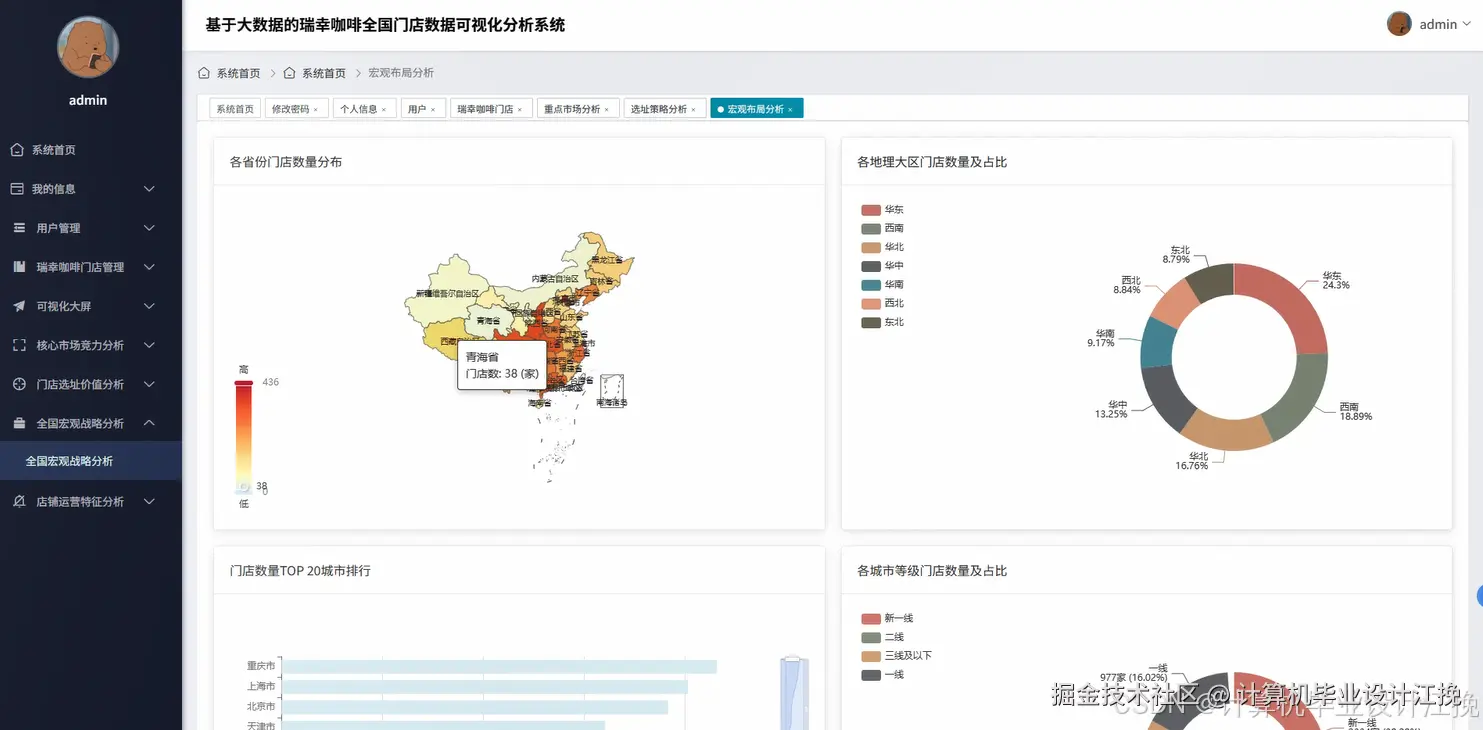This screenshot has width=1483, height=730.
Task: Close the 个人信息 tab with its x
Action: coord(384,109)
